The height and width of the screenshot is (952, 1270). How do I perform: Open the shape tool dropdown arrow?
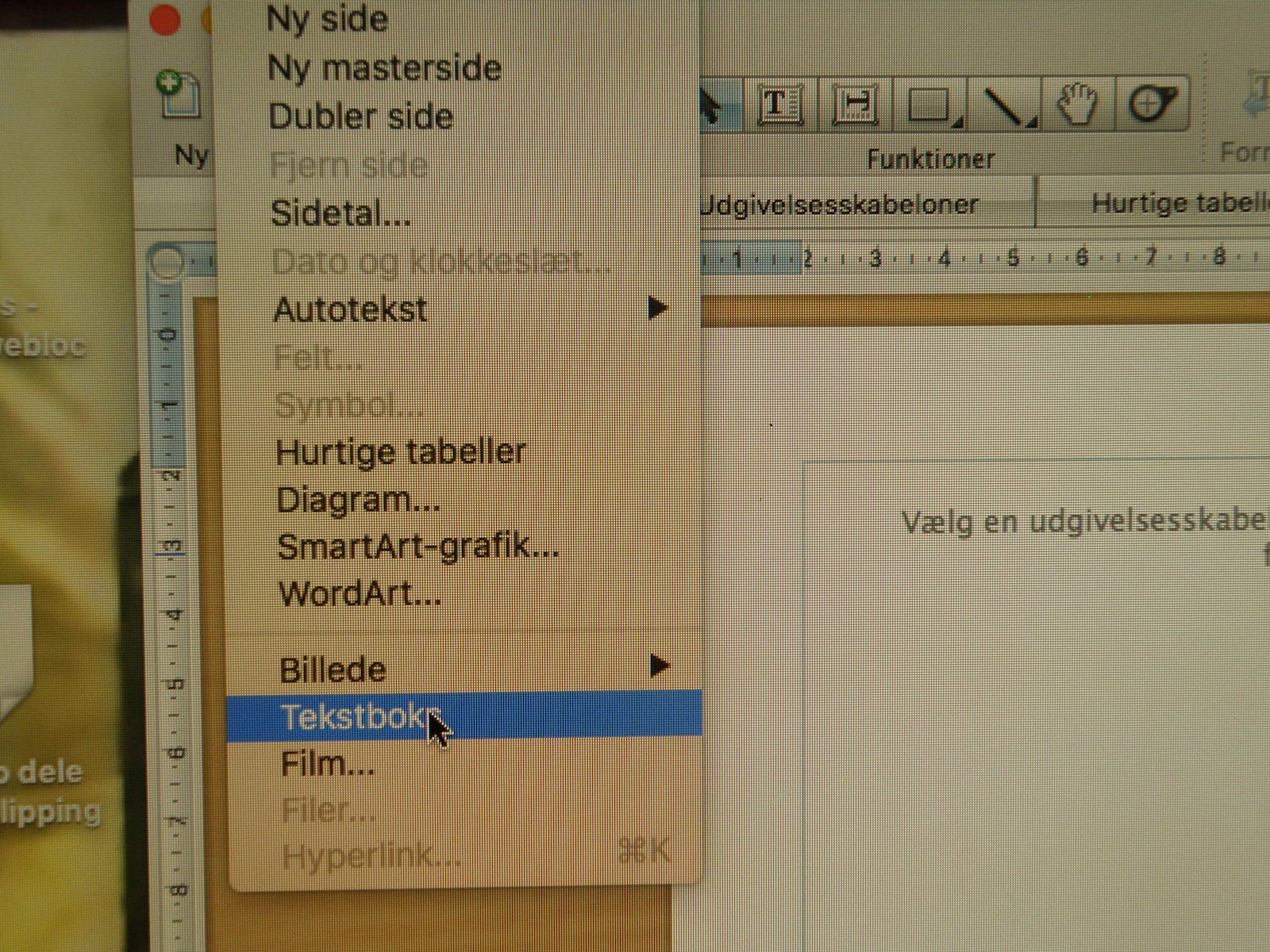pos(959,123)
